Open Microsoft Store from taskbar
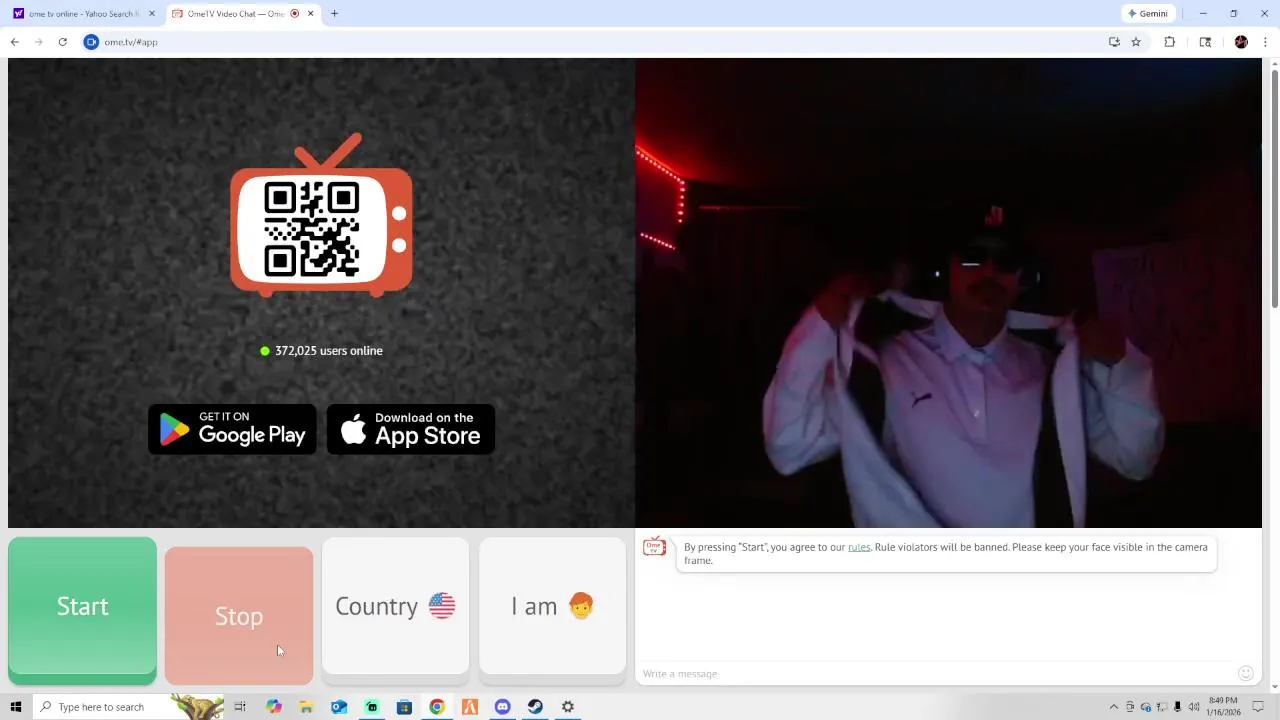This screenshot has width=1280, height=720. tap(404, 707)
